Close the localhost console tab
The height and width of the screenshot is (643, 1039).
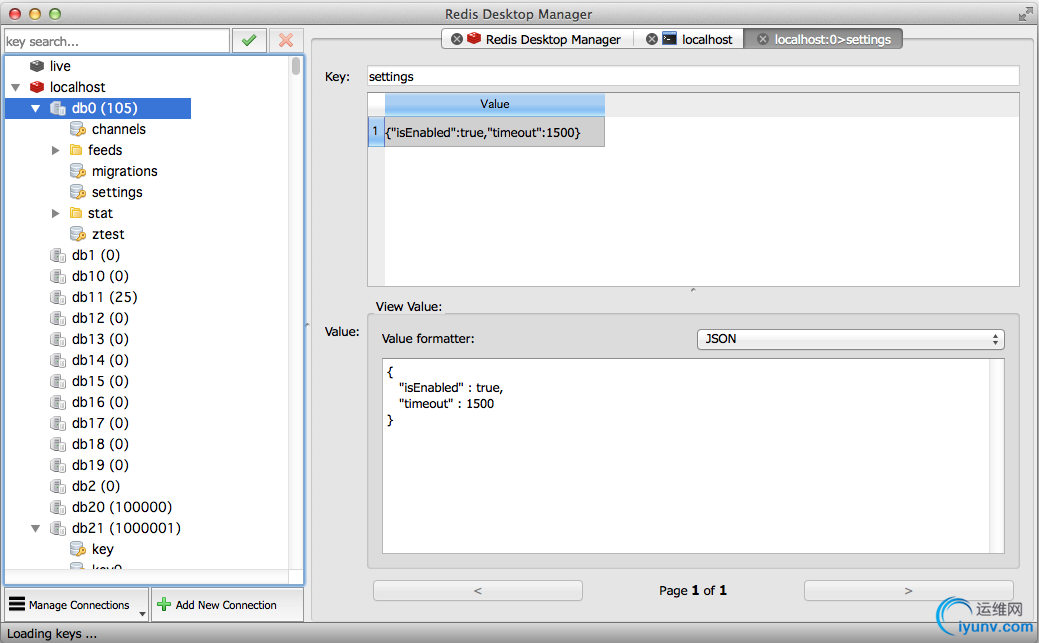[652, 39]
